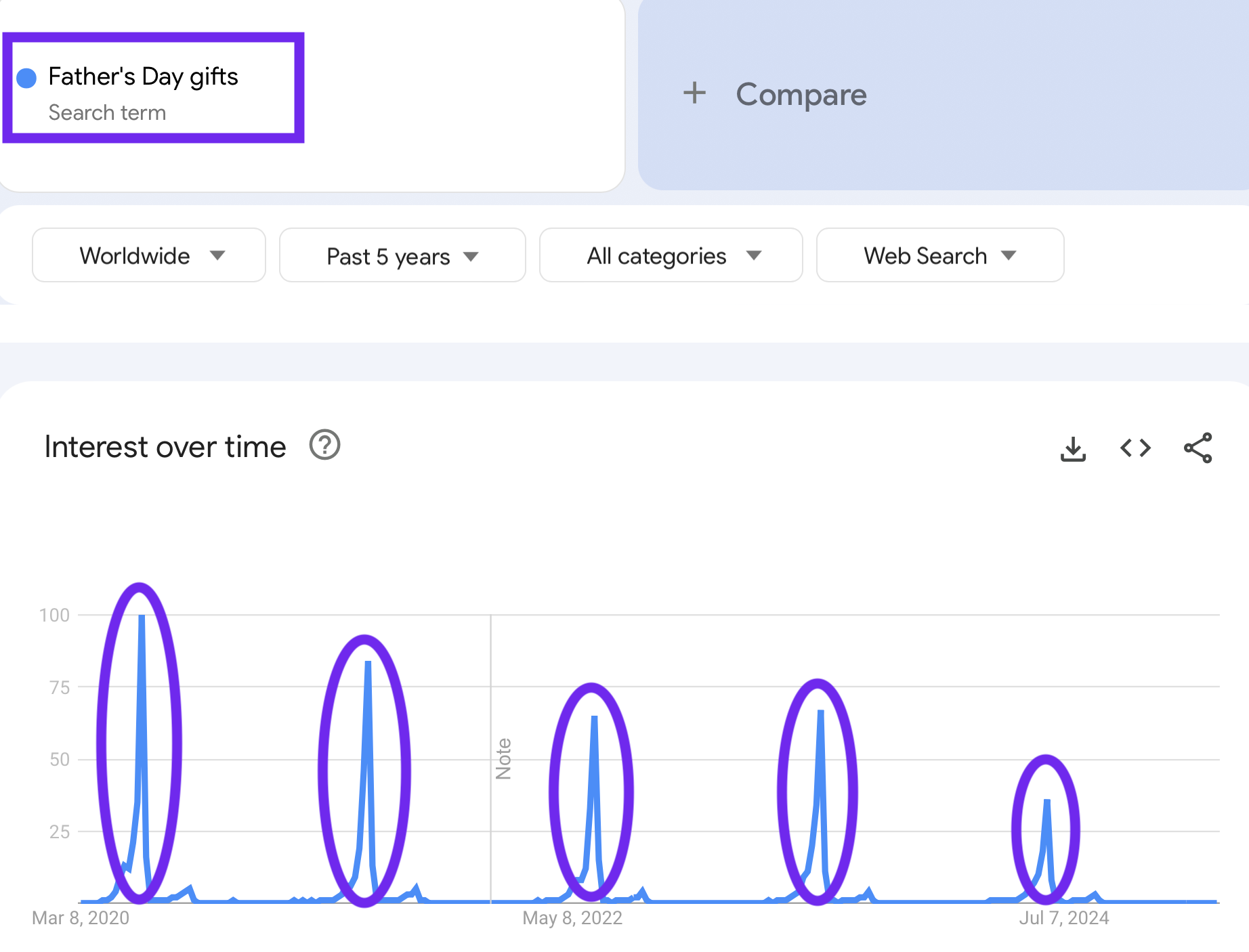The height and width of the screenshot is (952, 1249).
Task: Select the 2022 peak on the graph
Action: click(594, 716)
